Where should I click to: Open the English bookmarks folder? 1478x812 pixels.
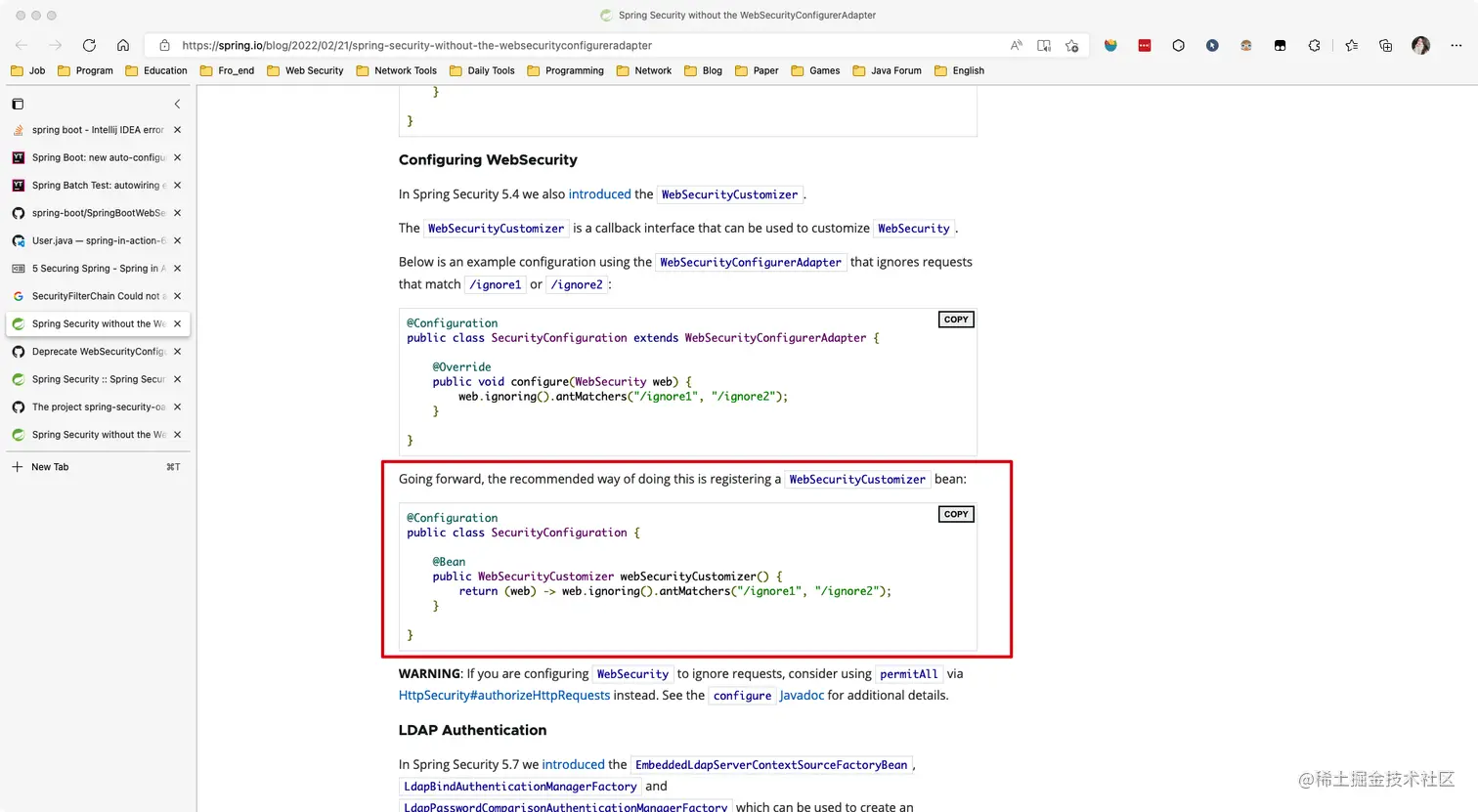[x=959, y=70]
